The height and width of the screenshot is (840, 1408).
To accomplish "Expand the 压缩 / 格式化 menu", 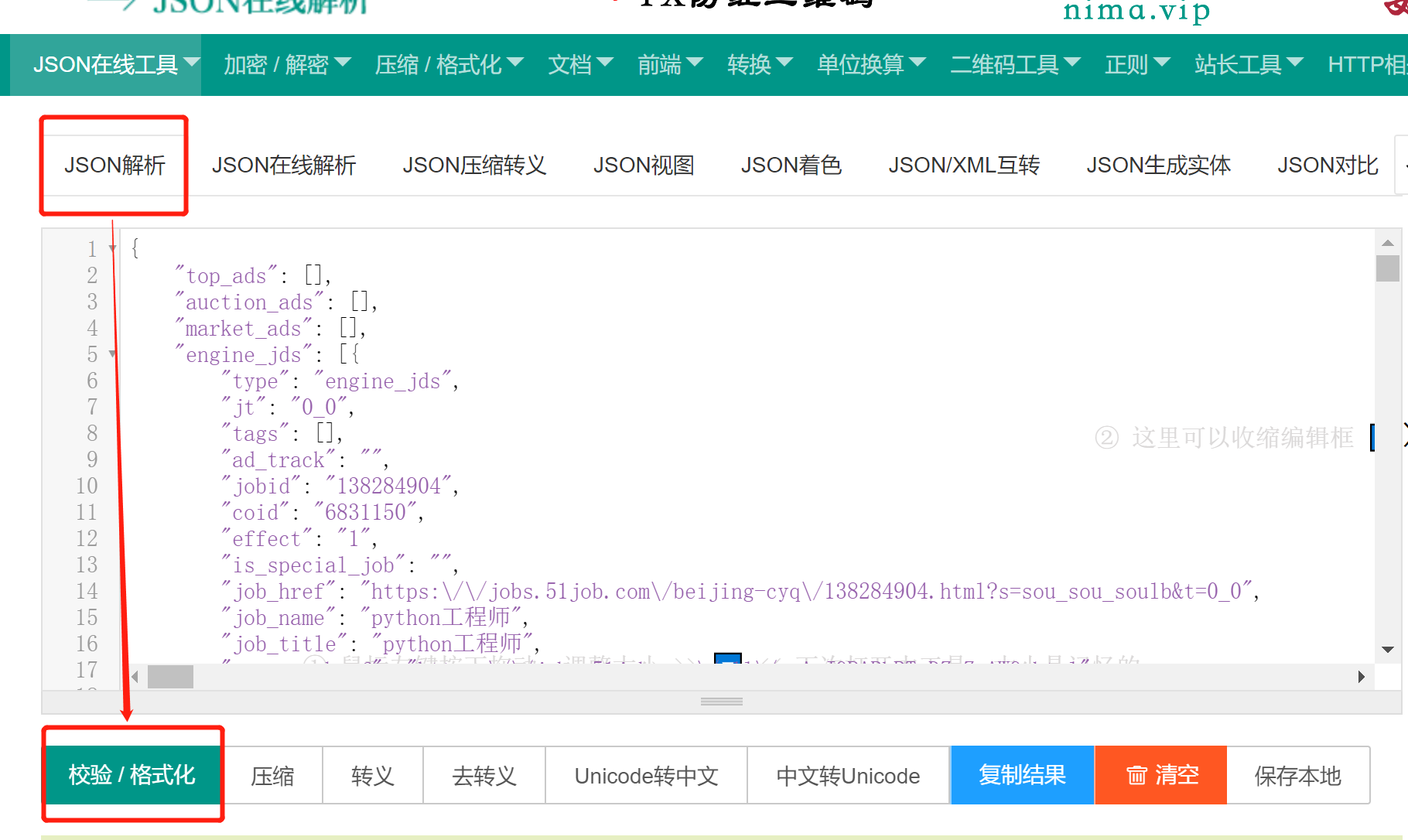I will (449, 64).
